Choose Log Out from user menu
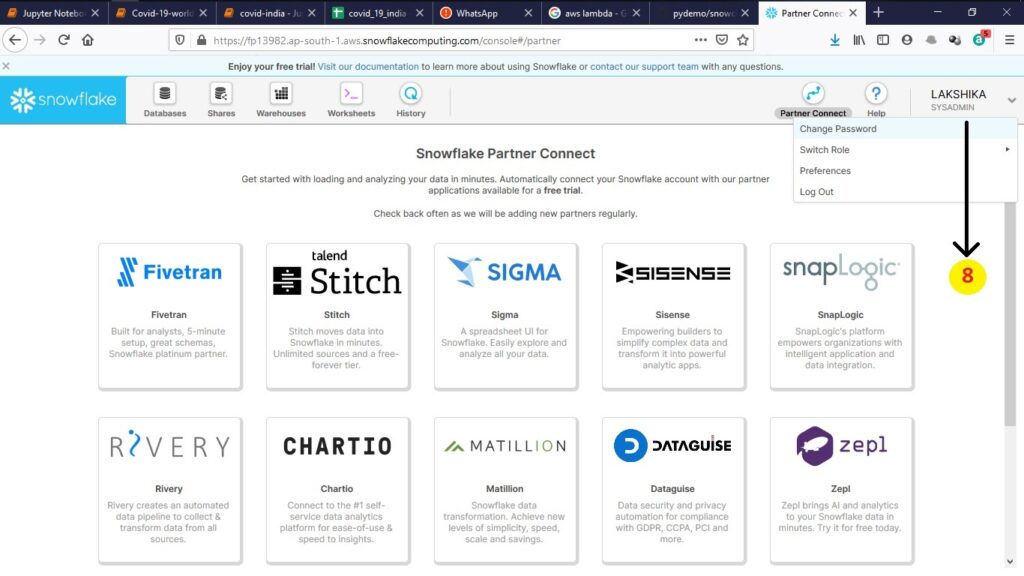This screenshot has width=1024, height=576. (x=816, y=192)
